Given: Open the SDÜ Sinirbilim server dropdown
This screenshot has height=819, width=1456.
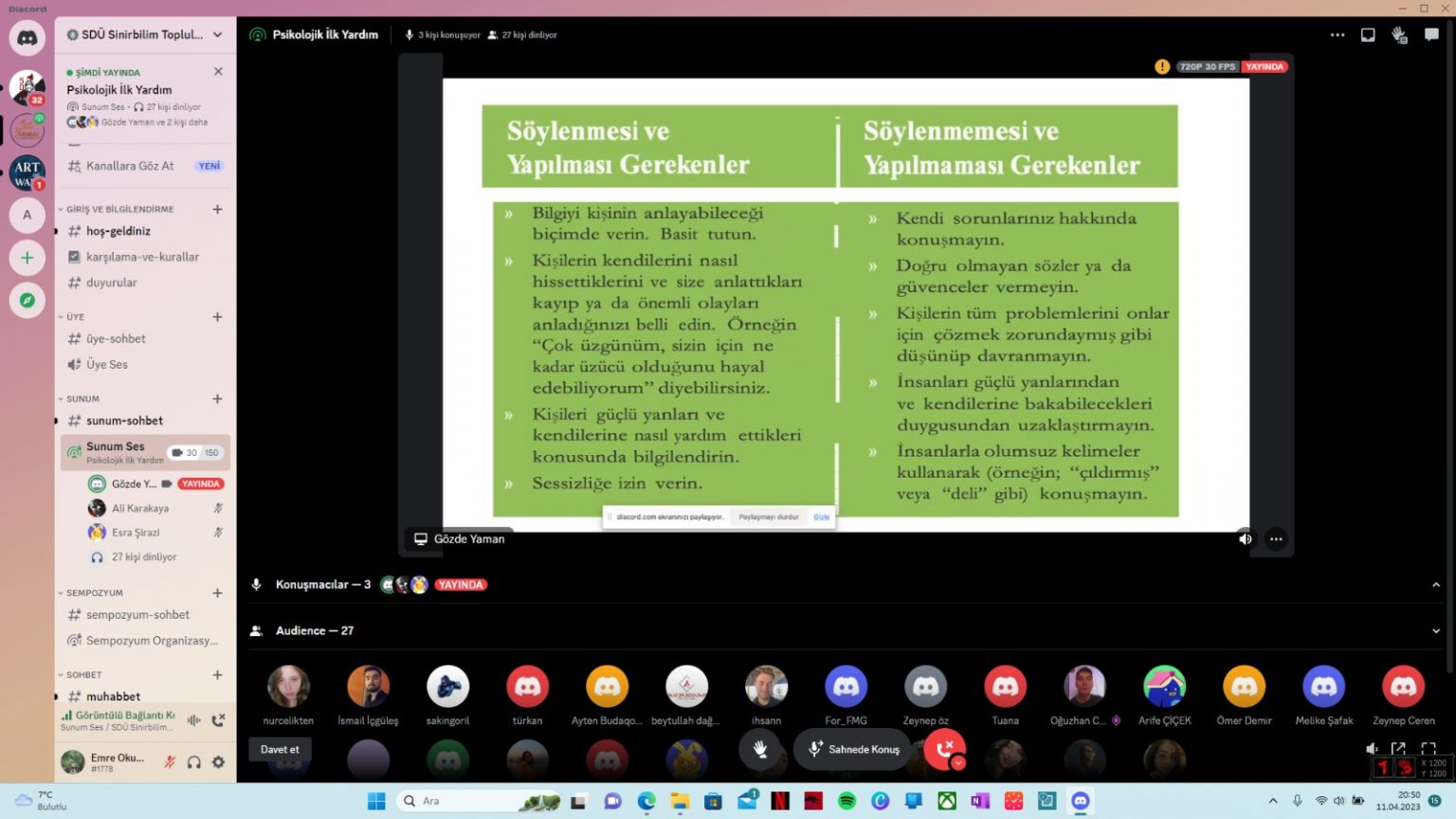Looking at the screenshot, I should (x=217, y=35).
